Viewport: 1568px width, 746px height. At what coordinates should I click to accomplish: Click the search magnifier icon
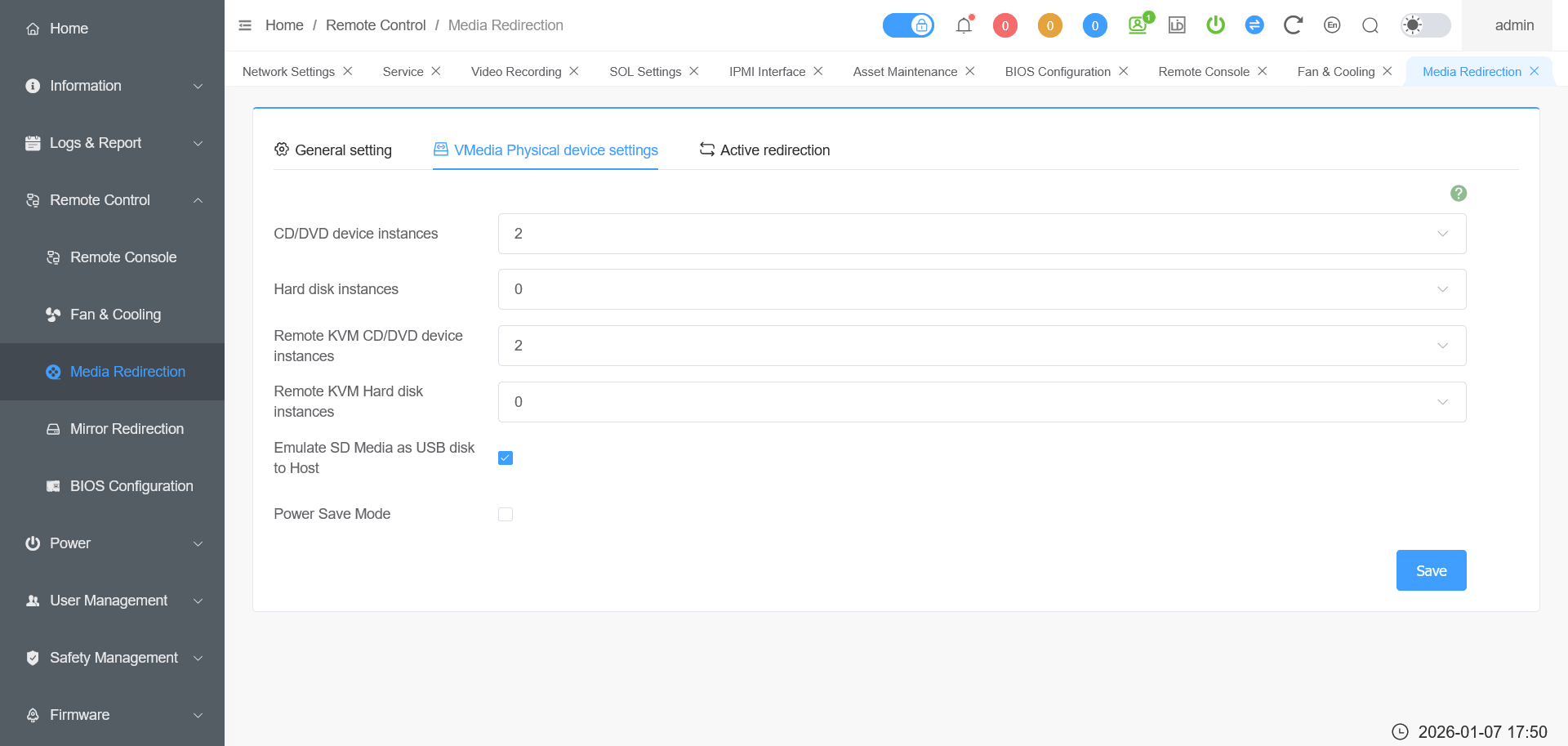tap(1370, 25)
